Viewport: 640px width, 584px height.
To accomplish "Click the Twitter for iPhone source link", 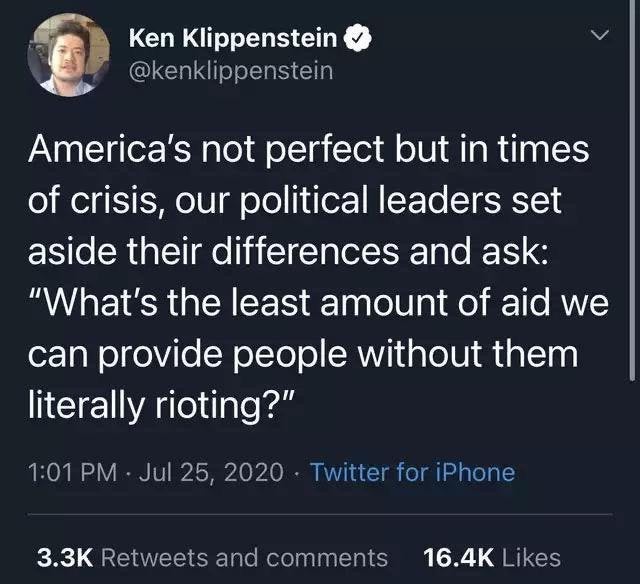I will [412, 472].
